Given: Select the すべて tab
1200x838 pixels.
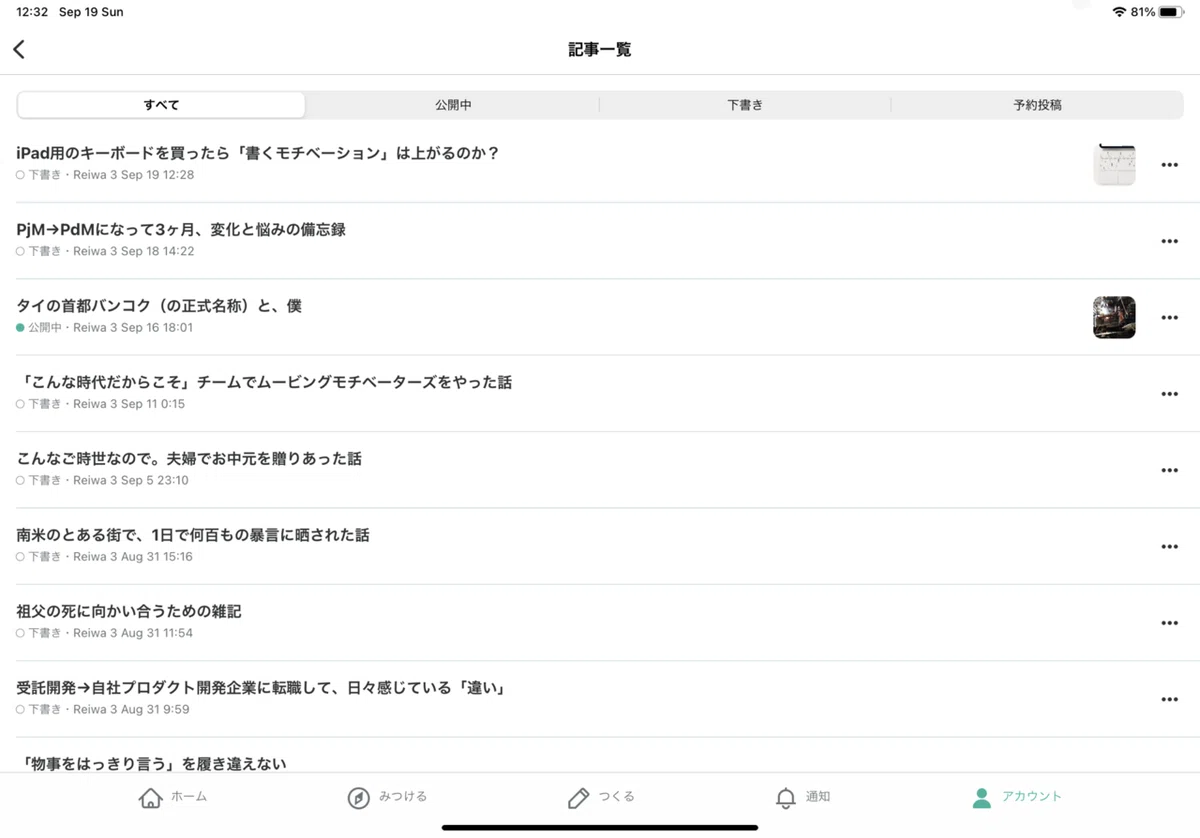Looking at the screenshot, I should [161, 105].
